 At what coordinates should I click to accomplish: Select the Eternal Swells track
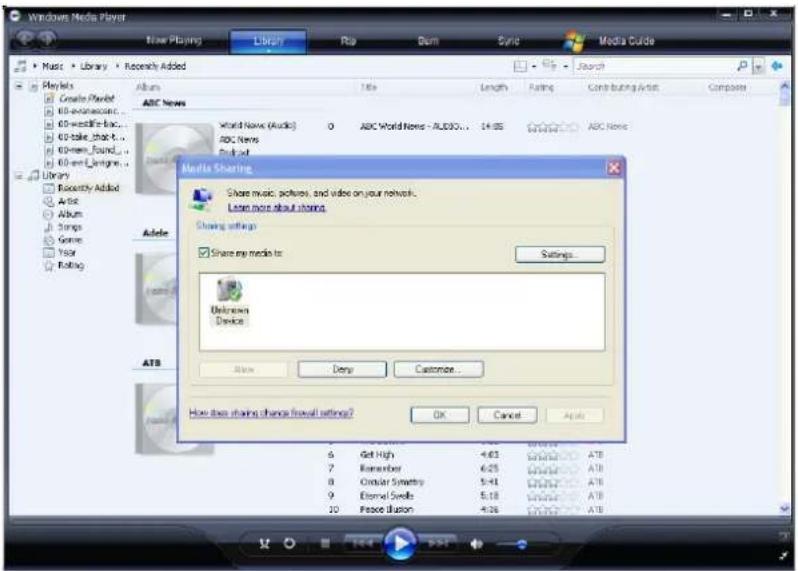pyautogui.click(x=387, y=495)
